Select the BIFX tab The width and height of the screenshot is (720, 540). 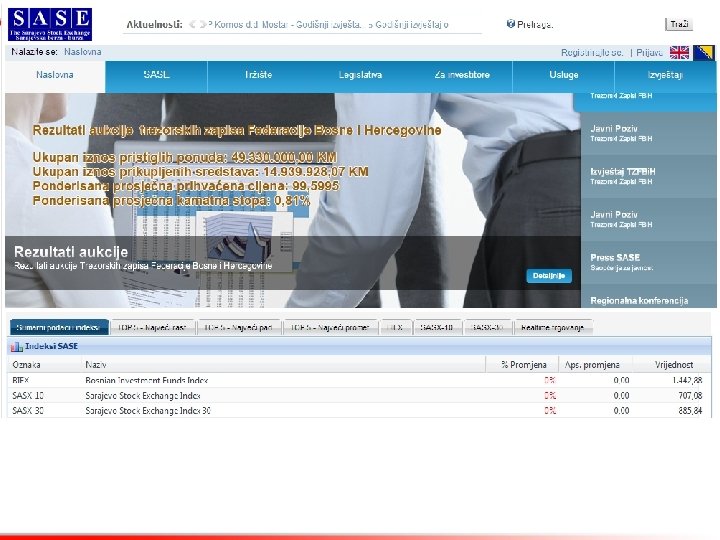(x=395, y=327)
